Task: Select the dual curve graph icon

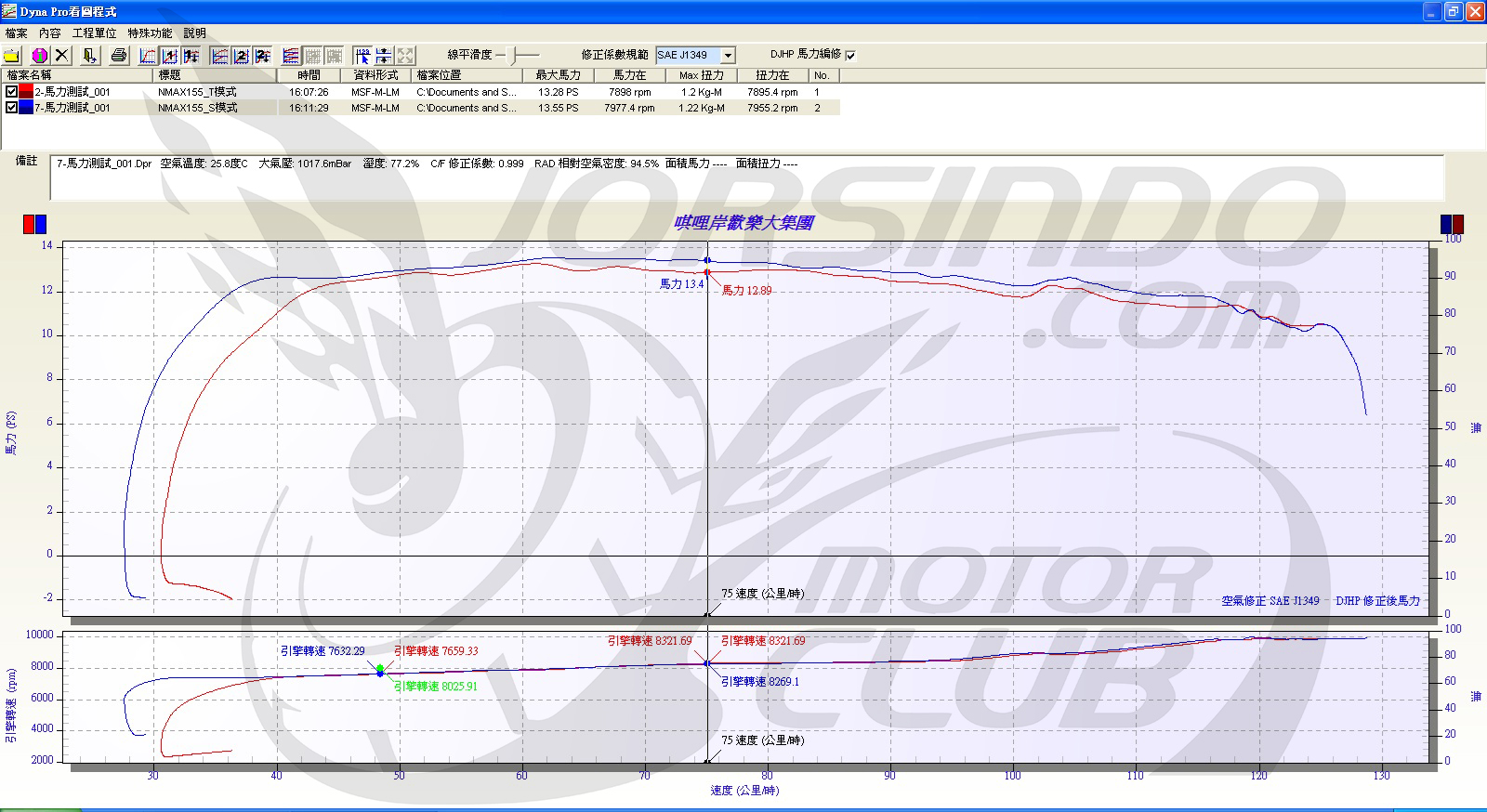Action: pyautogui.click(x=219, y=56)
